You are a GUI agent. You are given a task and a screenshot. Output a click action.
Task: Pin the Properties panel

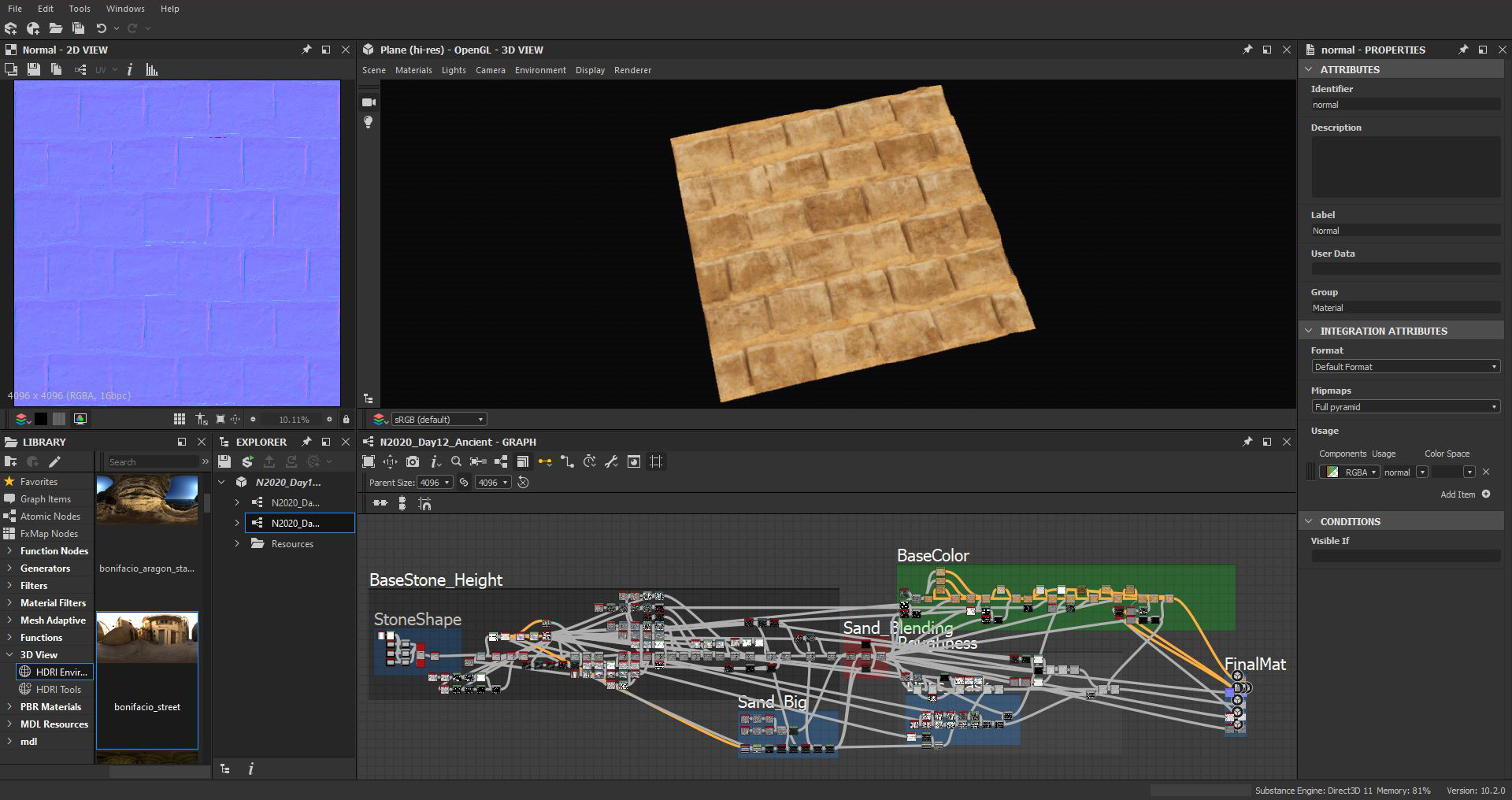point(1463,49)
